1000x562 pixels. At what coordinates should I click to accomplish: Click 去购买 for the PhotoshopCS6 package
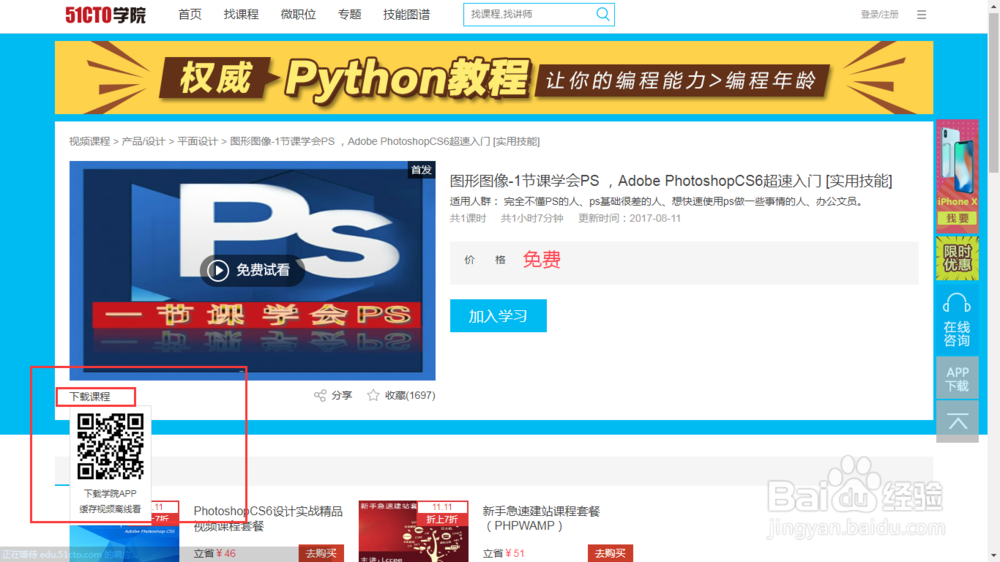click(x=321, y=553)
